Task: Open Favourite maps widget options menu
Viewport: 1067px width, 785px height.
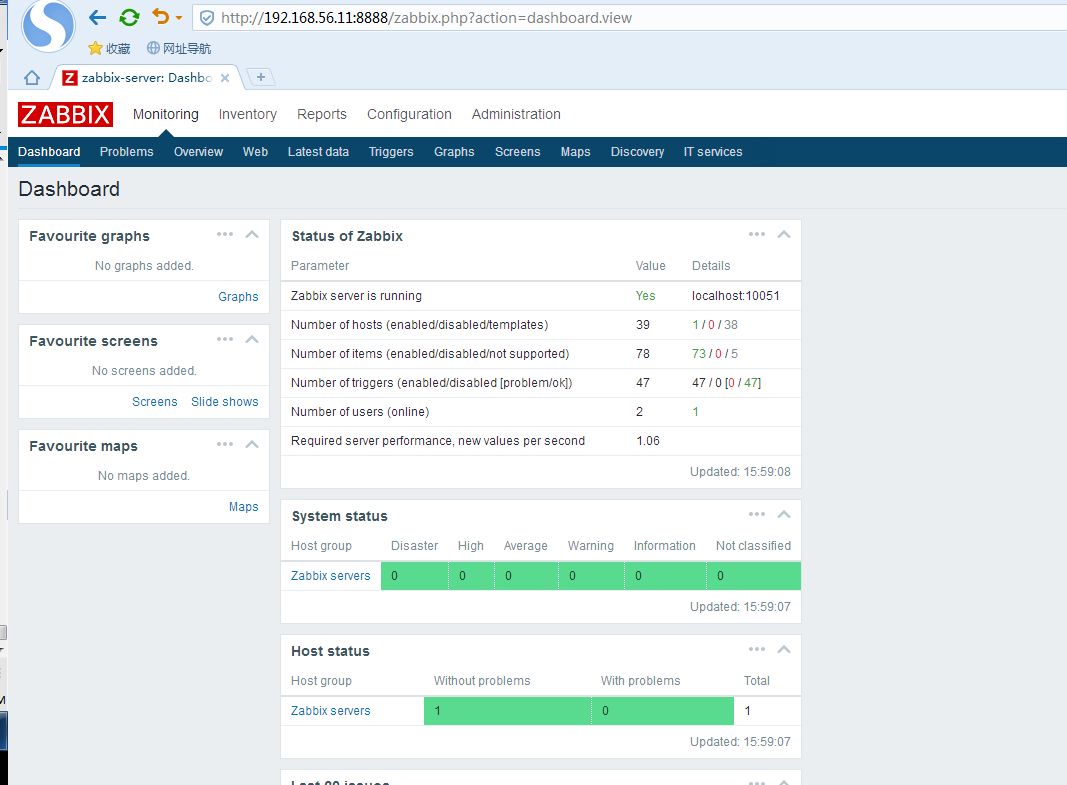Action: (225, 444)
